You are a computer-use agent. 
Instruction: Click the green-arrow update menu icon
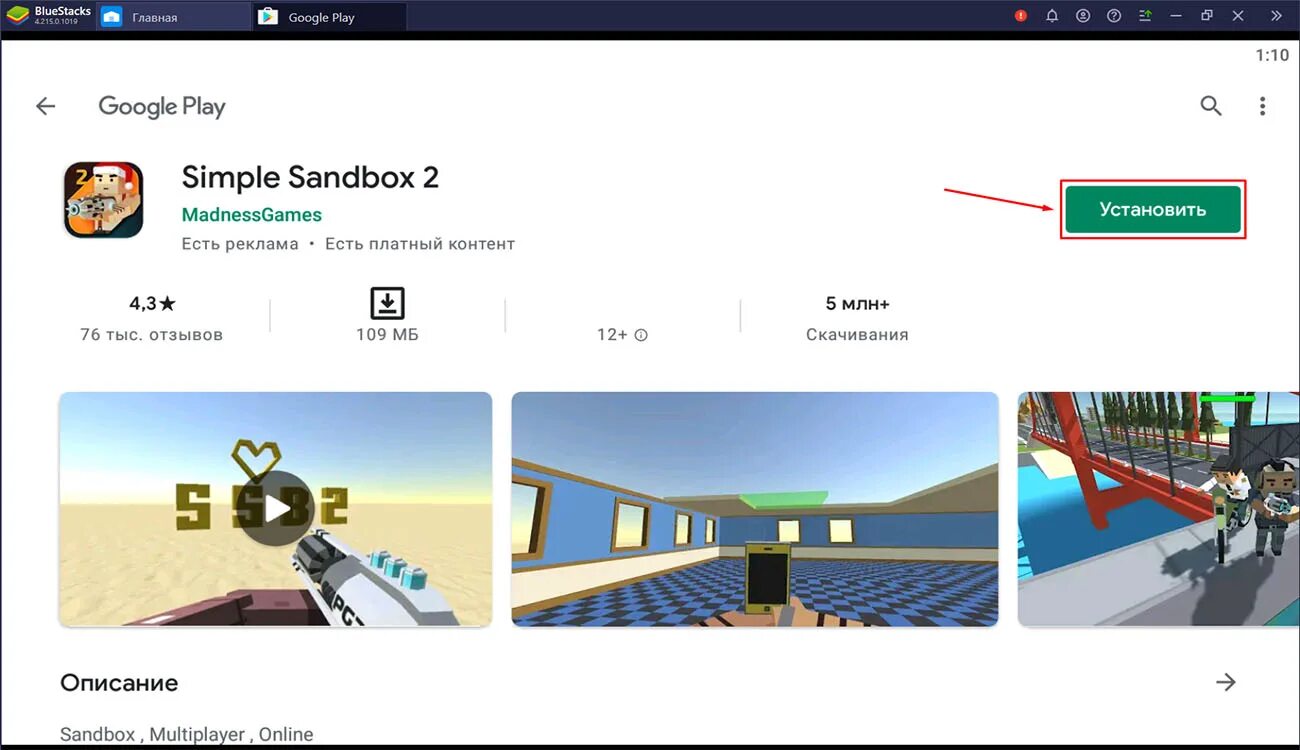tap(1145, 16)
